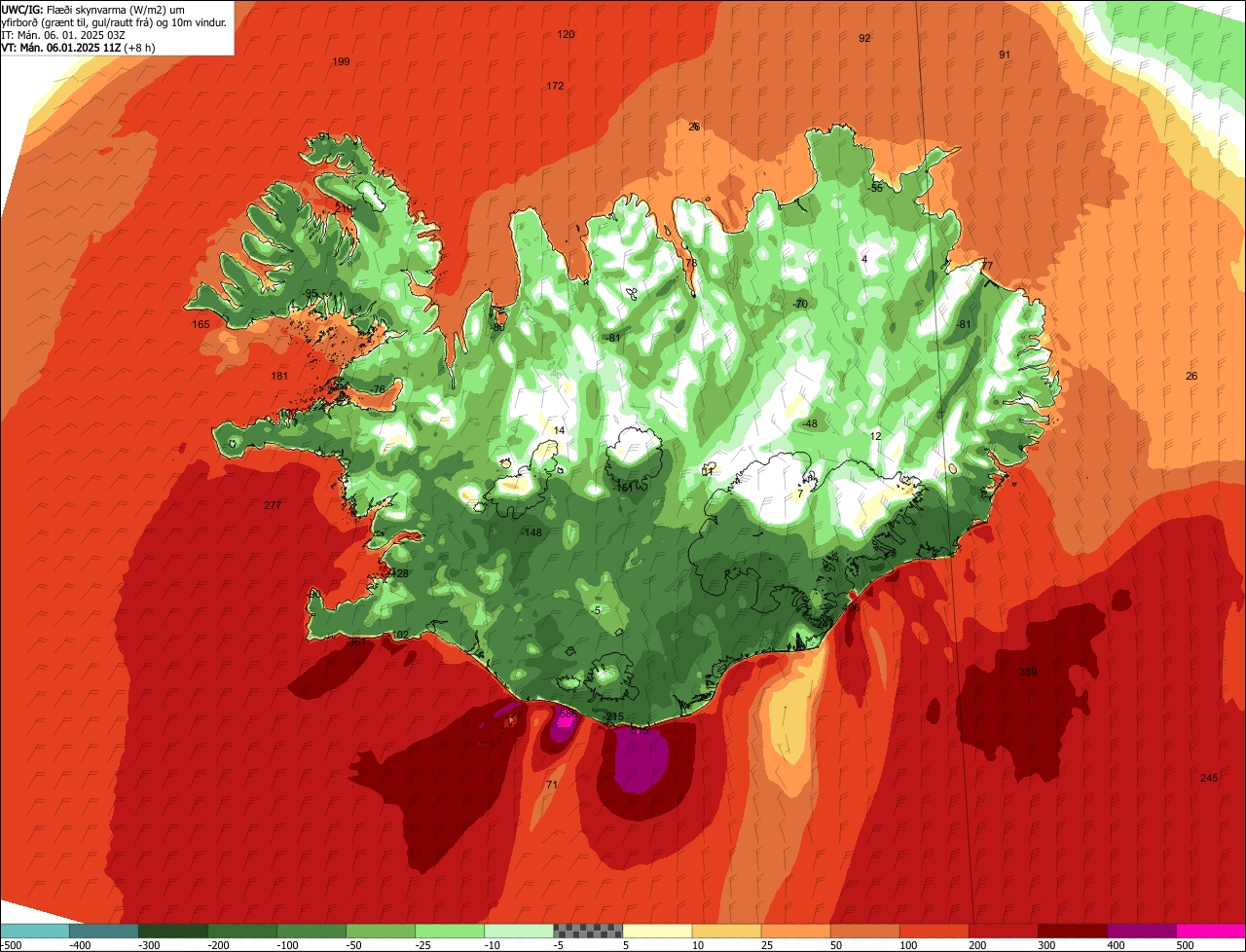Click the map value '71'
This screenshot has height=952, width=1246.
(552, 785)
